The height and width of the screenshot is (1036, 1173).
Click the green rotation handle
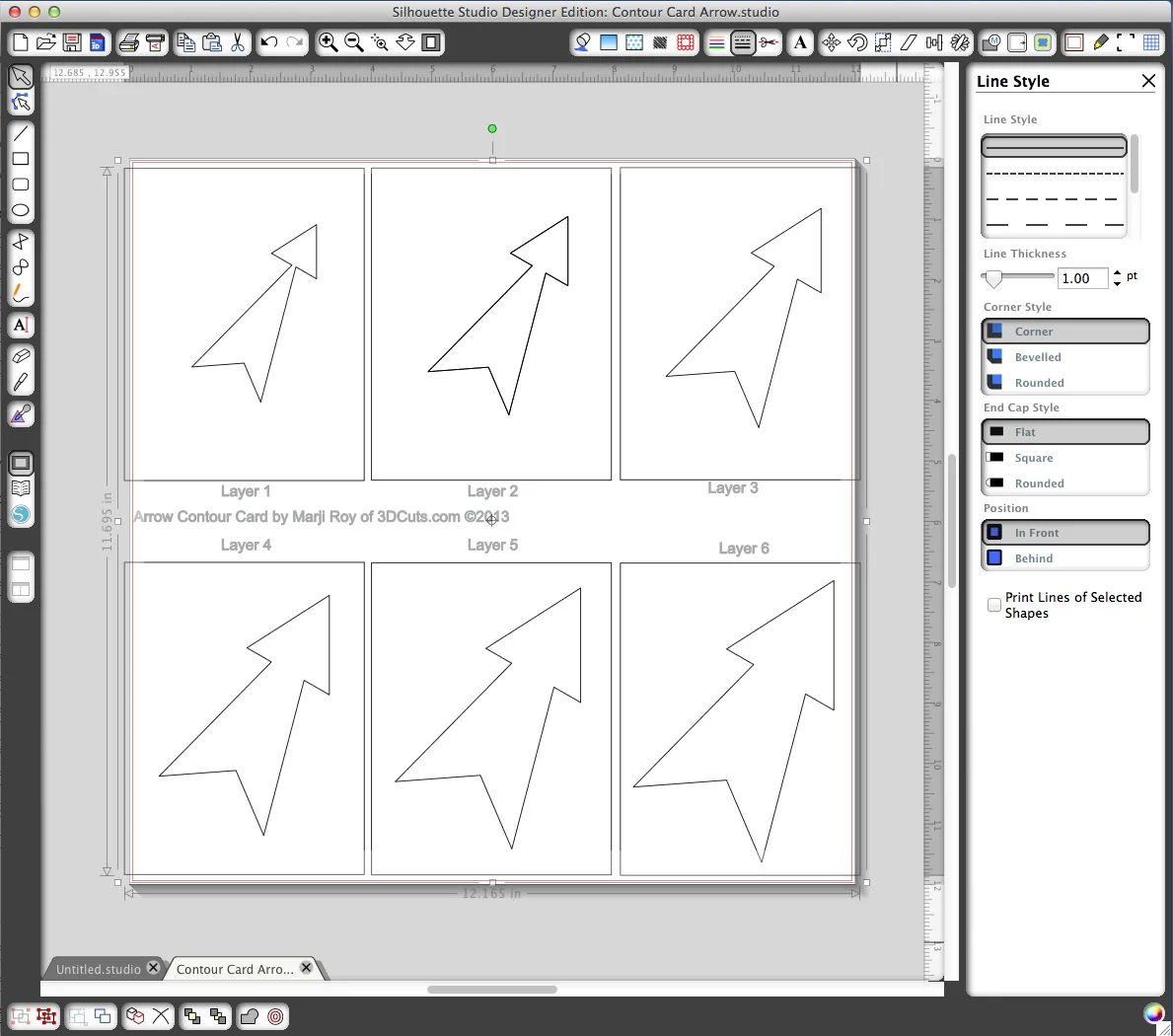[492, 128]
